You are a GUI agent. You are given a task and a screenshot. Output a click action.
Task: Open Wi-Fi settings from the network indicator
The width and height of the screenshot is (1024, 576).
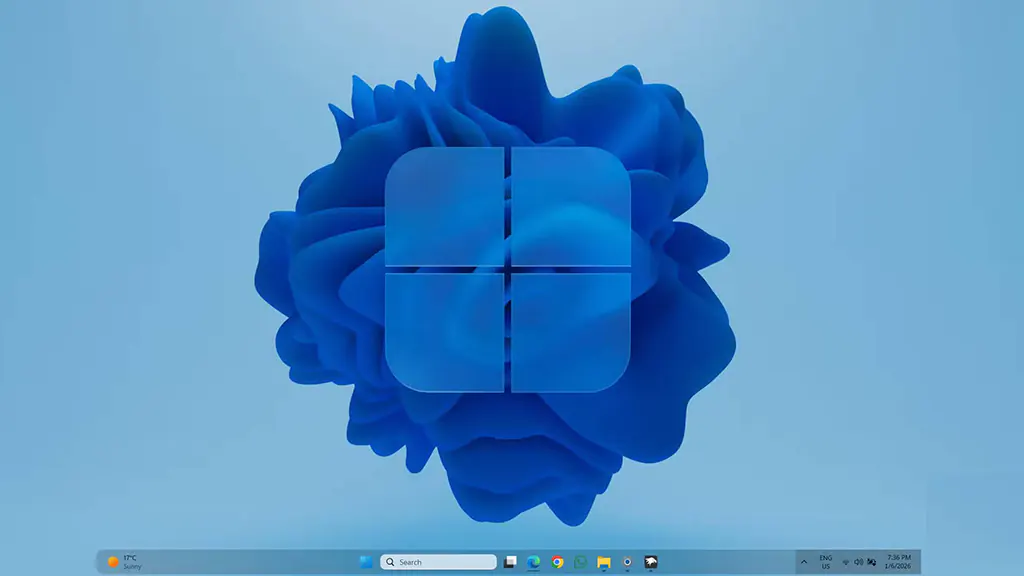846,561
